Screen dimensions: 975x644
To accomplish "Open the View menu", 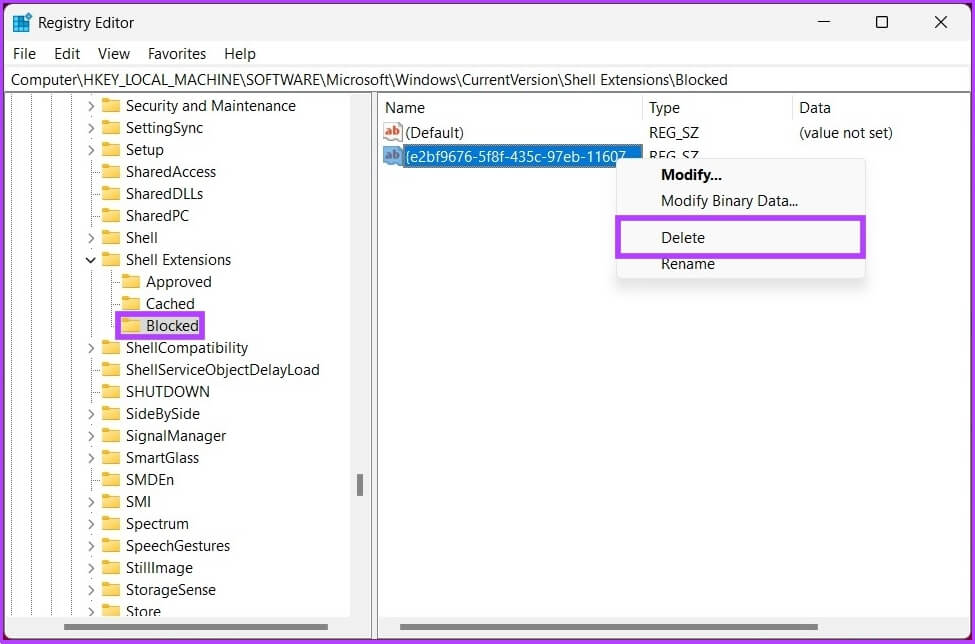I will click(114, 54).
